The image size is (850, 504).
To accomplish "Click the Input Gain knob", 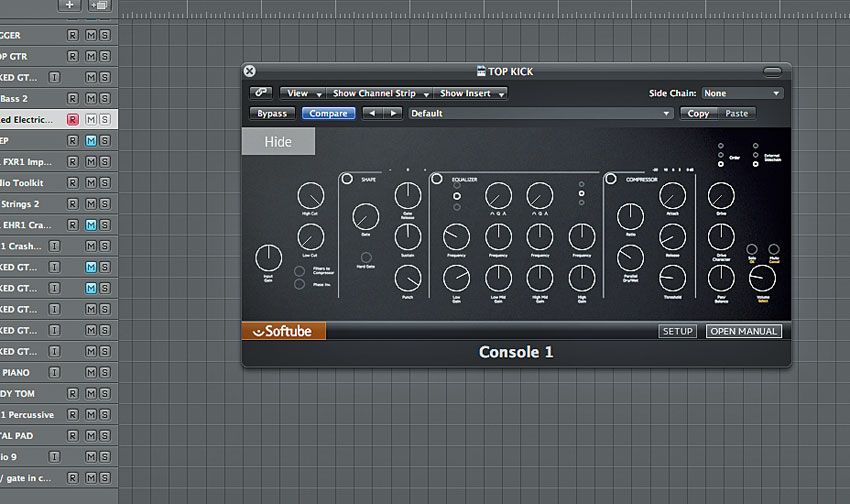I will pyautogui.click(x=268, y=258).
